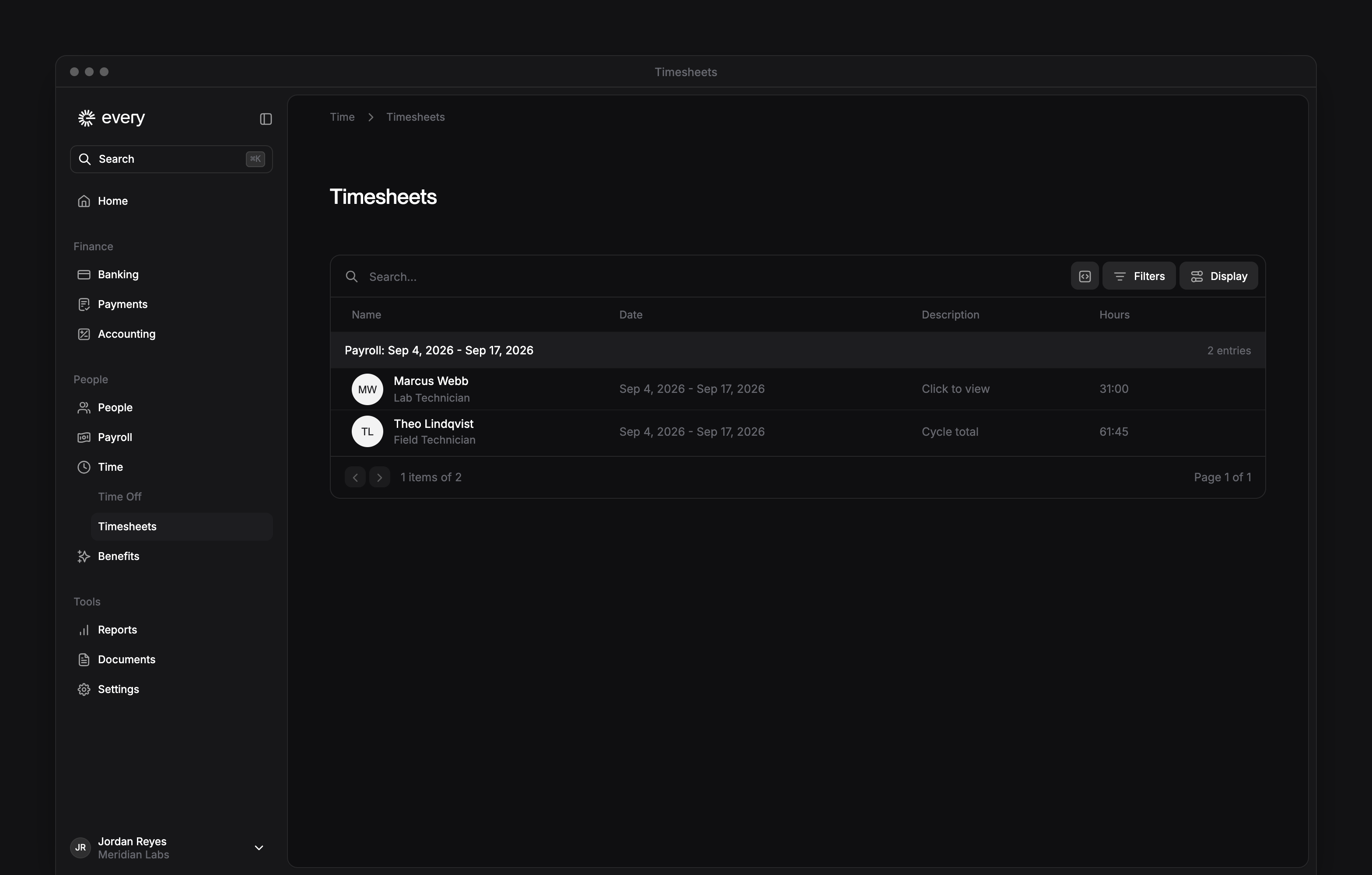Click the Description column header
Screen dimensions: 1372x875
click(950, 315)
